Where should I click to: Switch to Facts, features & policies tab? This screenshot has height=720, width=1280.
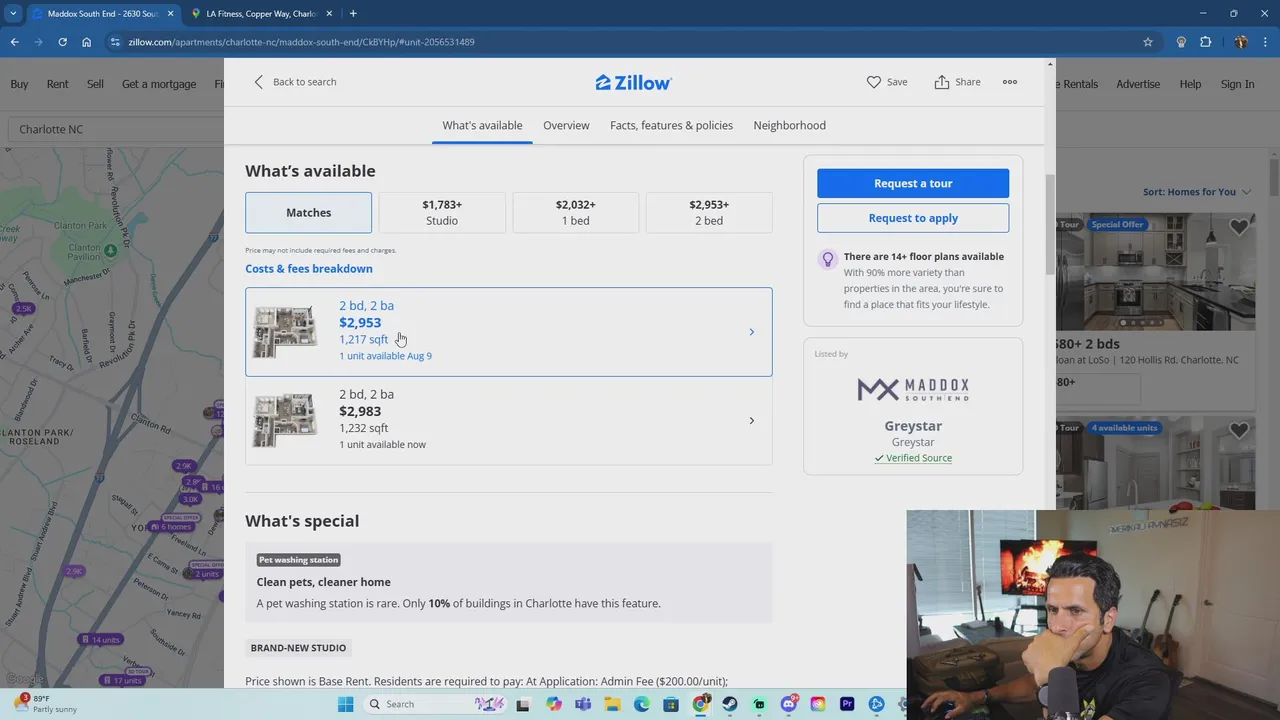tap(671, 125)
